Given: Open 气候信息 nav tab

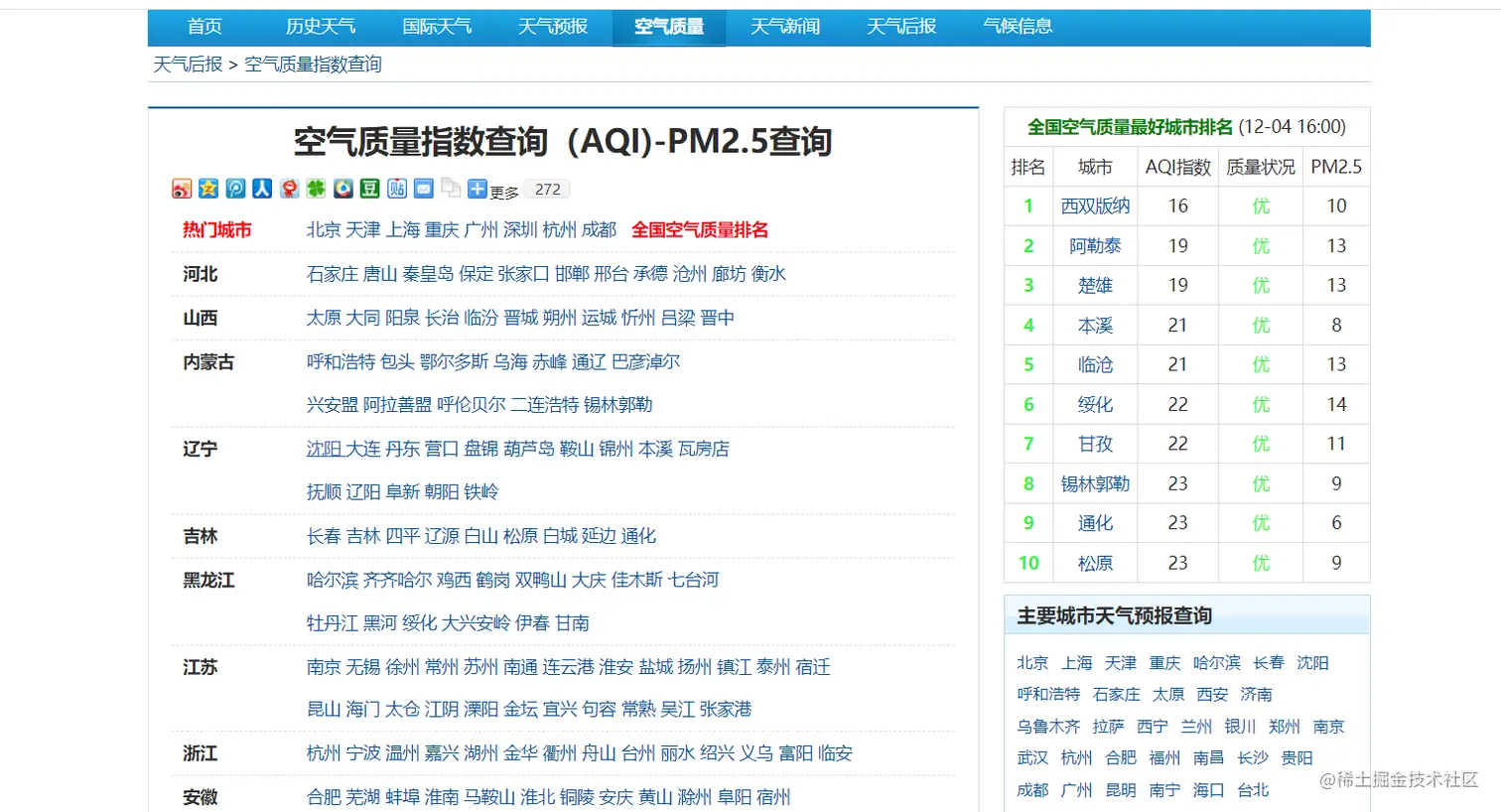Looking at the screenshot, I should pyautogui.click(x=1018, y=27).
